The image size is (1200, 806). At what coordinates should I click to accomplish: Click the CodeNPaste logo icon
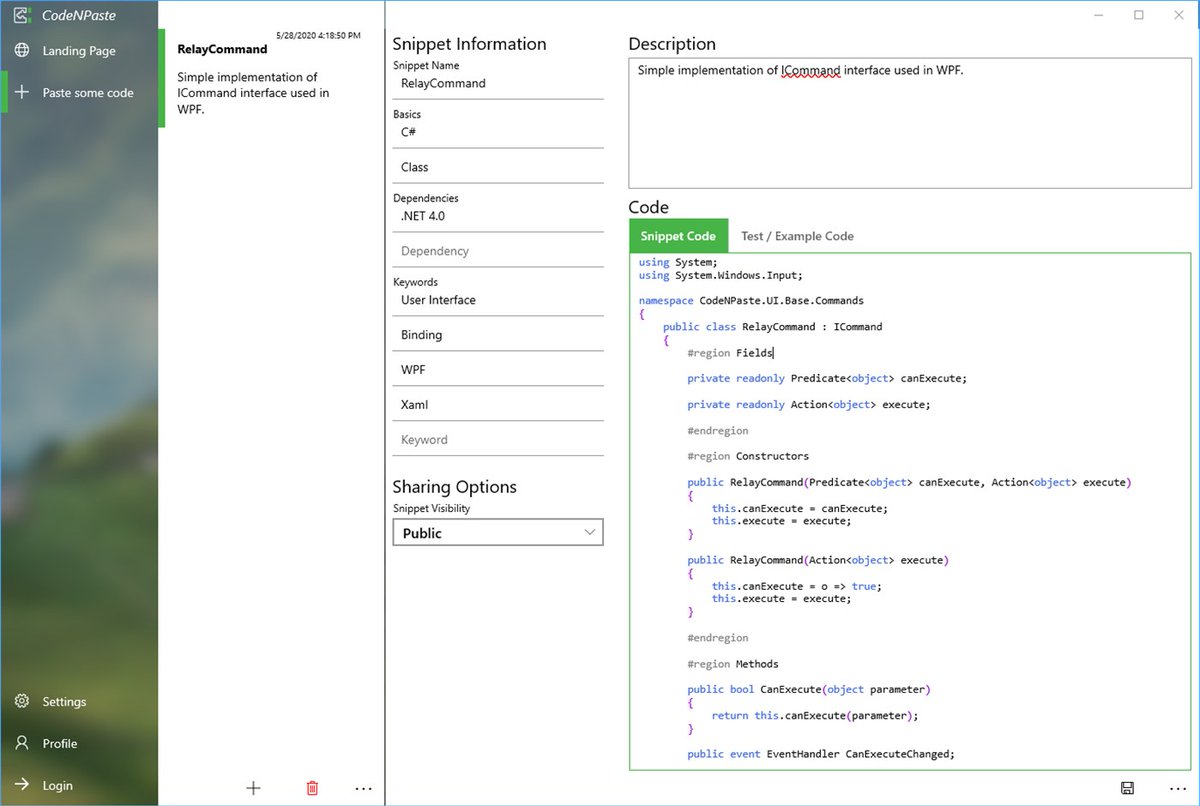[x=22, y=16]
